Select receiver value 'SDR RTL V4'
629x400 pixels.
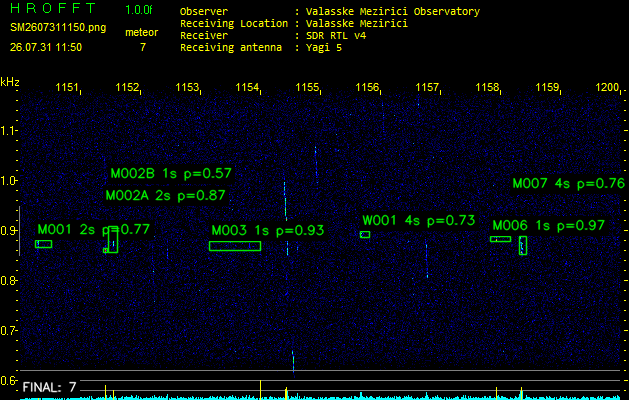[x=336, y=36]
